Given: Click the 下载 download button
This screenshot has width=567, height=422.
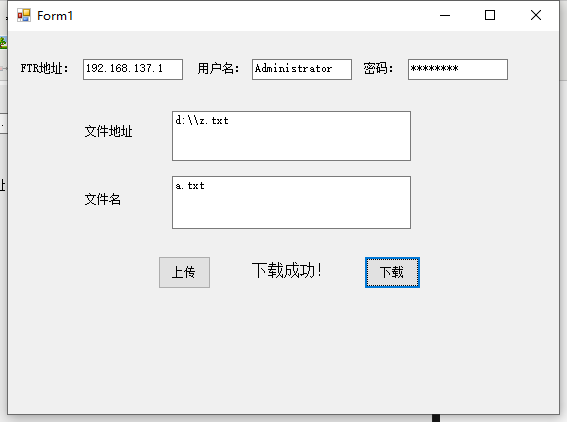Looking at the screenshot, I should click(392, 273).
